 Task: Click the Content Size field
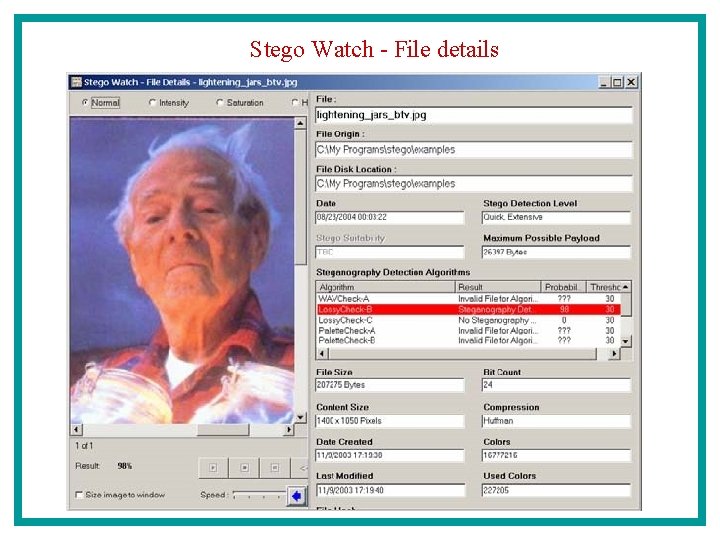tap(390, 421)
